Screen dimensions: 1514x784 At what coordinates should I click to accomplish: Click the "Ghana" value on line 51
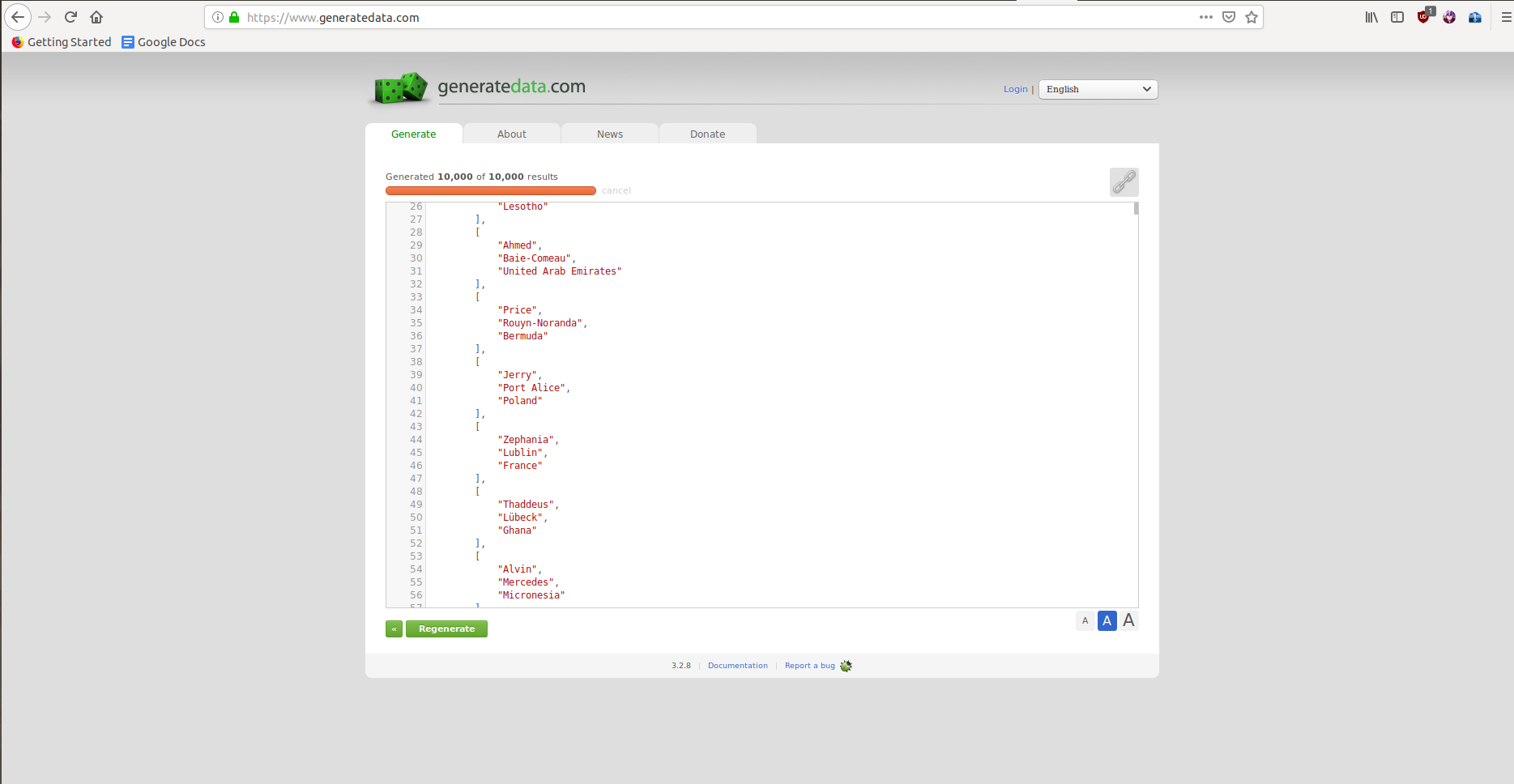point(517,530)
